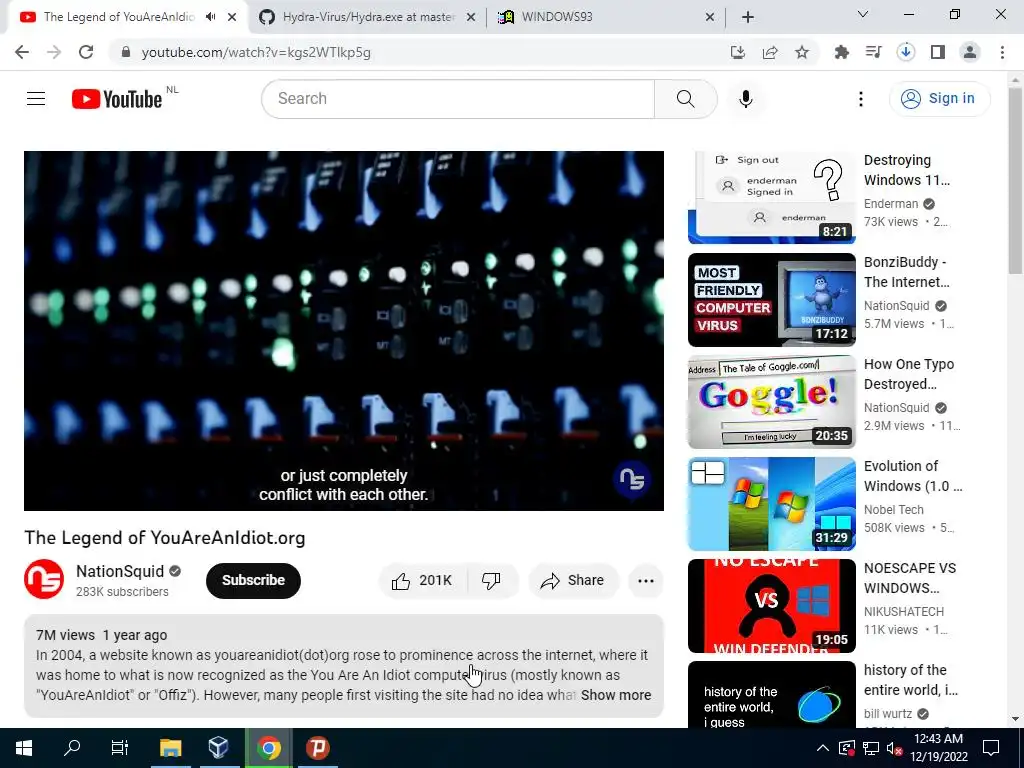
Task: Click the NationSquid watermark in the video
Action: (x=632, y=480)
